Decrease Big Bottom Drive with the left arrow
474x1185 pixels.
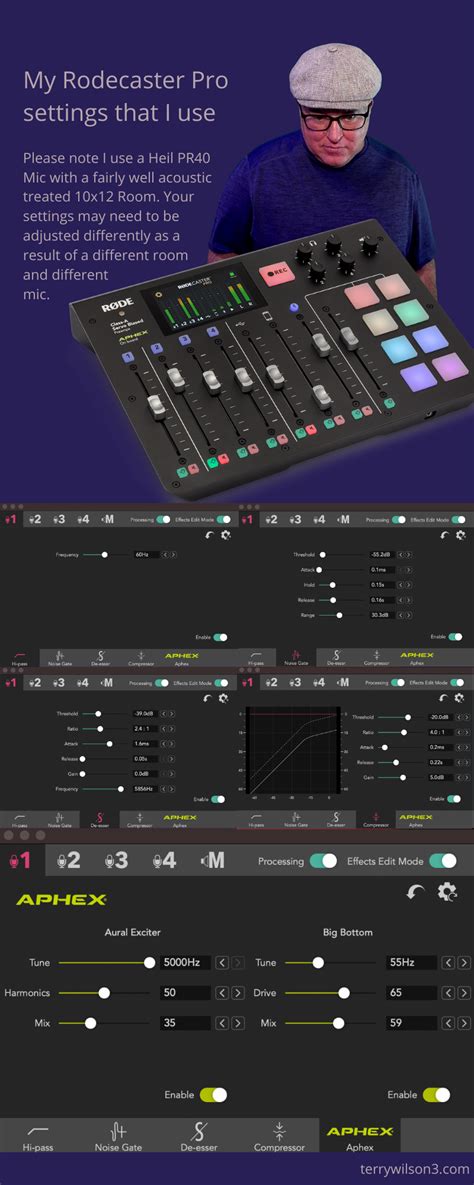point(448,993)
